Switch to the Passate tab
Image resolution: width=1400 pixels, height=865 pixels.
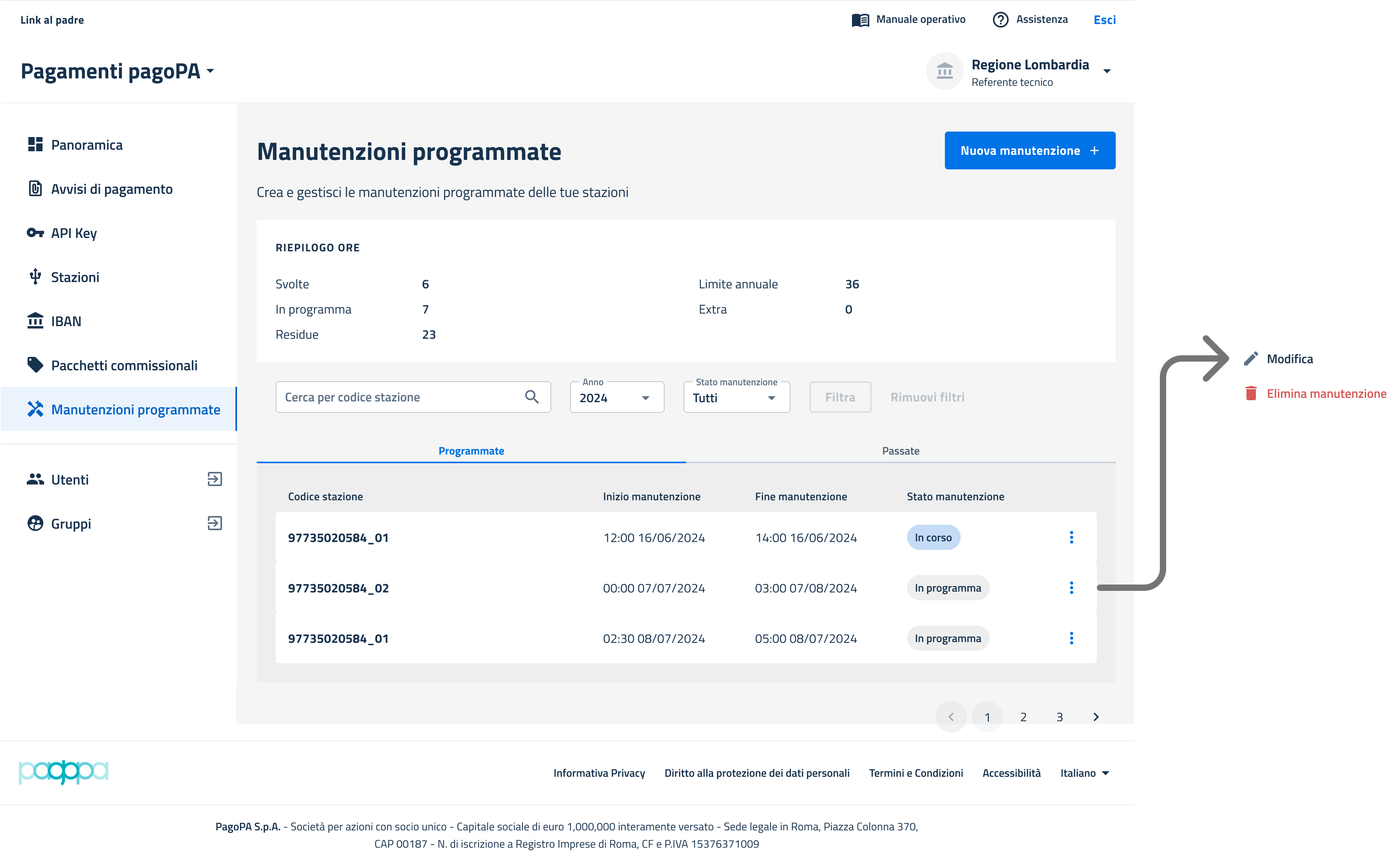[x=900, y=451]
